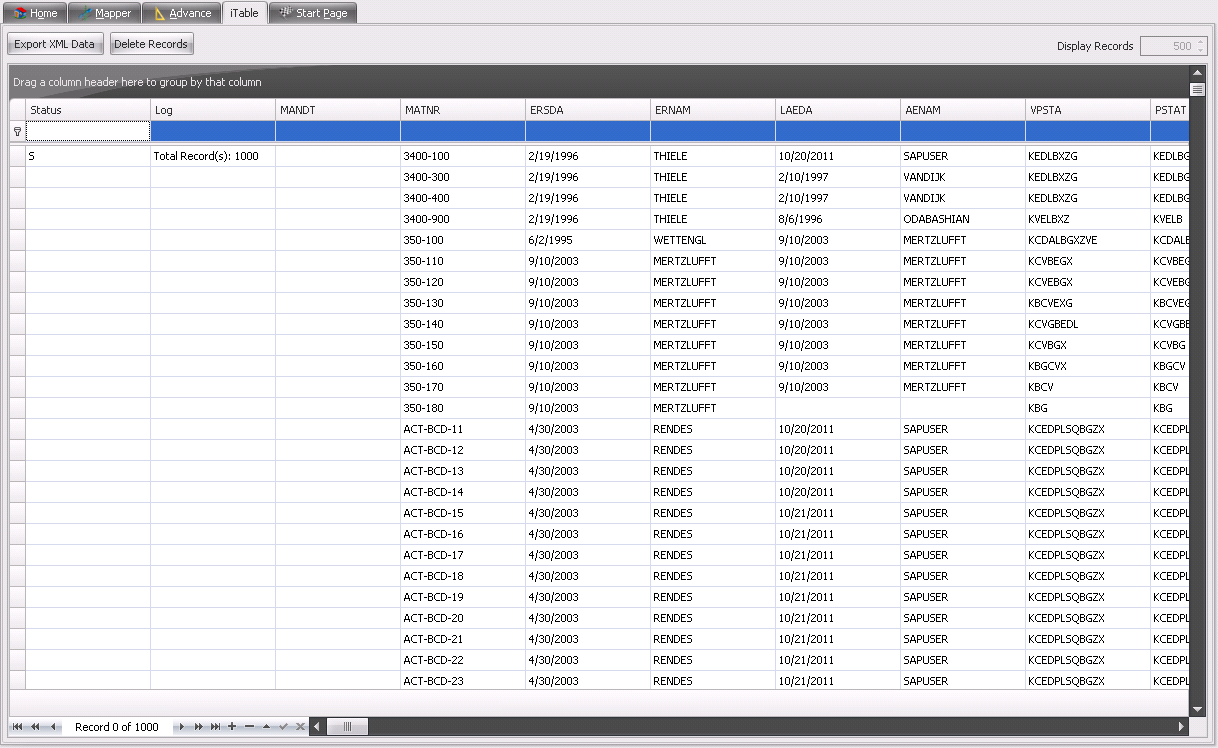Select MATNR cell '3400-900'
This screenshot has height=748, width=1218.
(463, 219)
